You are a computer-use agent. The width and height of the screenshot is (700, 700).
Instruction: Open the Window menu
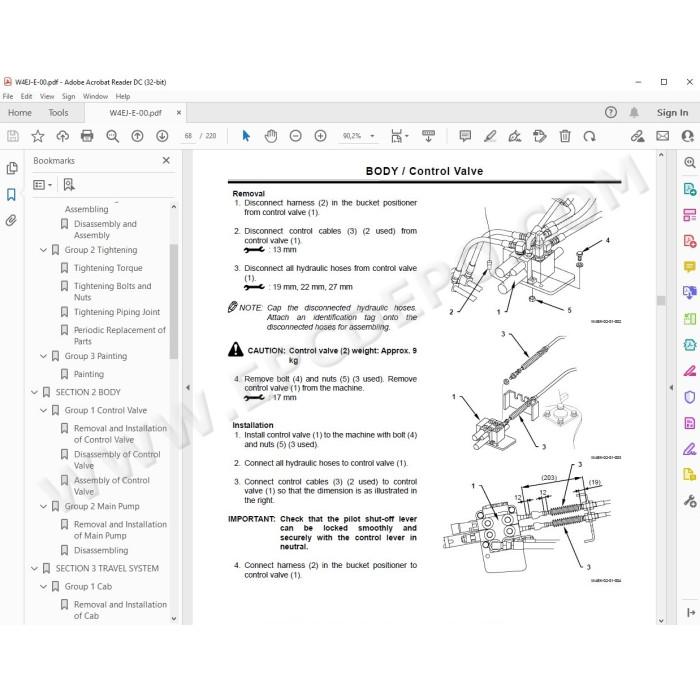pyautogui.click(x=96, y=96)
